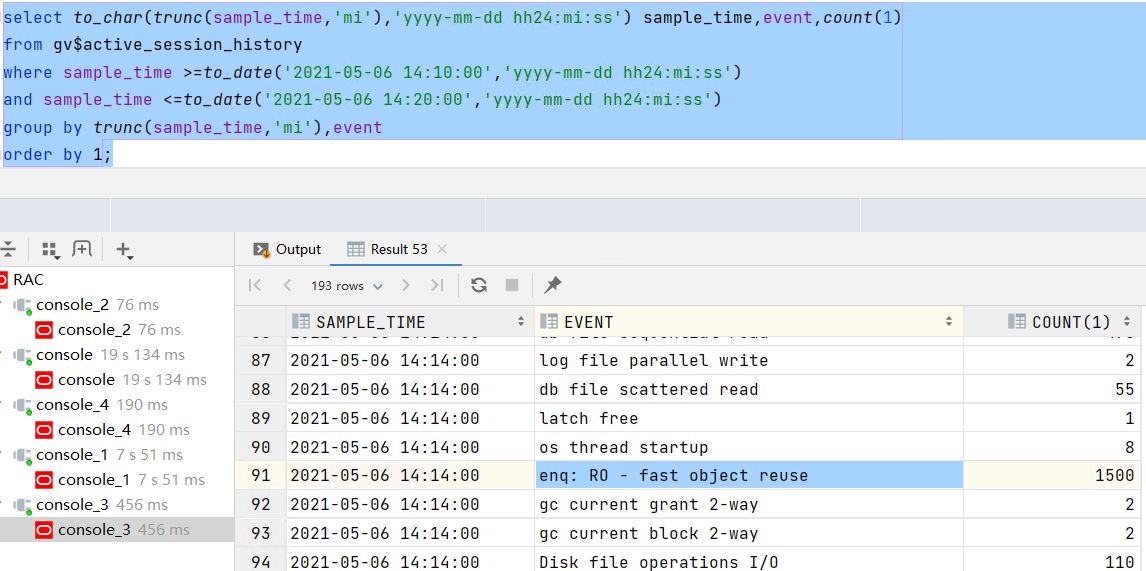Sort by SAMPLE_TIME column header
The image size is (1146, 571).
pyautogui.click(x=408, y=322)
